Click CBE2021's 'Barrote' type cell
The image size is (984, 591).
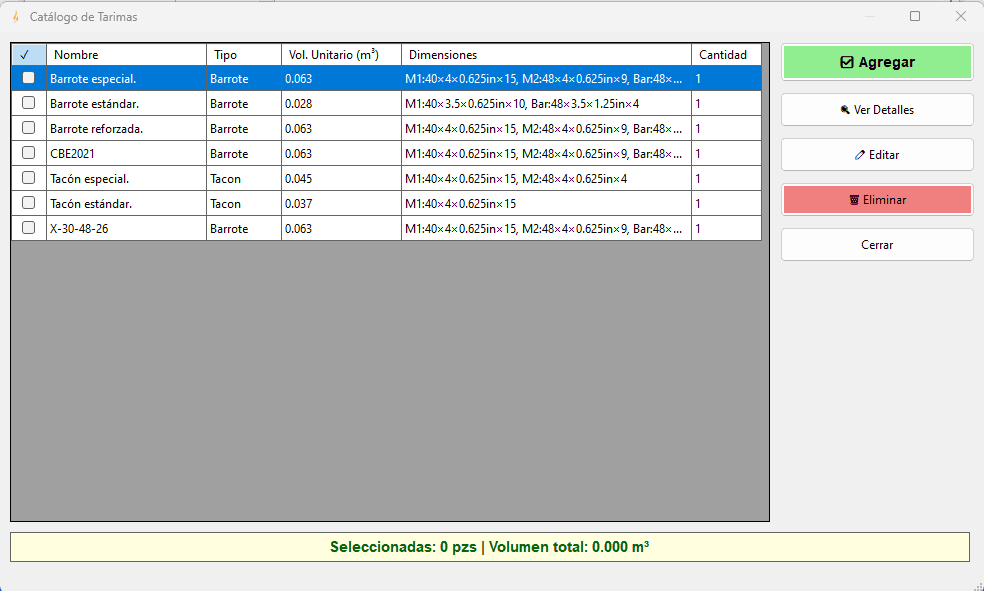click(x=243, y=154)
